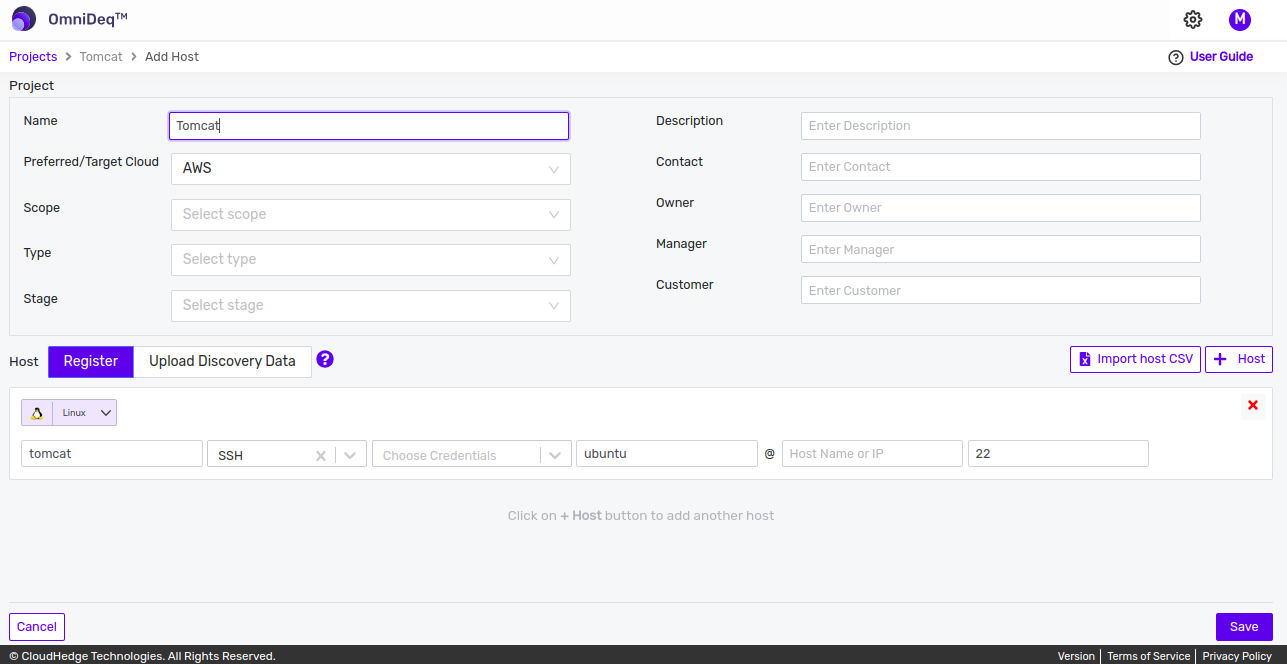Click the Cancel button

(37, 627)
